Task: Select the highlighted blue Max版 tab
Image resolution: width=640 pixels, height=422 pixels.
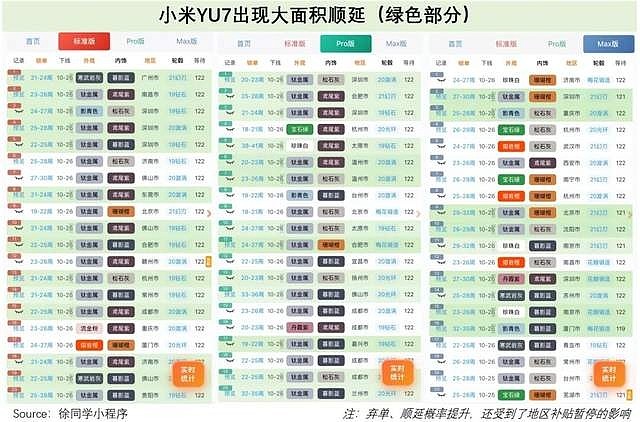Action: (x=608, y=44)
